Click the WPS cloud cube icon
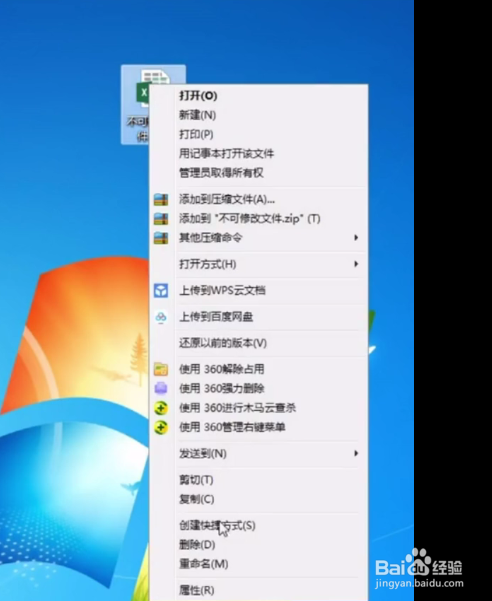This screenshot has height=601, width=492. click(x=161, y=291)
